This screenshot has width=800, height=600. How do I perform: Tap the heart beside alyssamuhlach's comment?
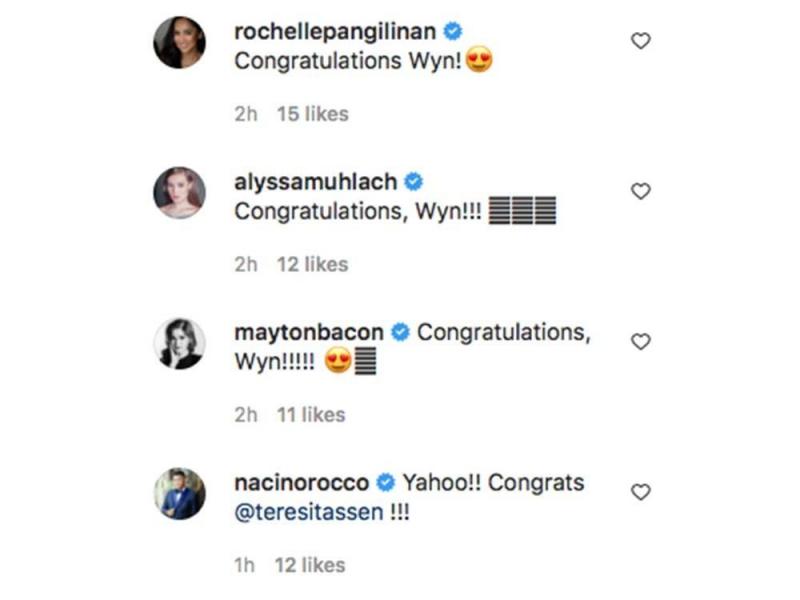pos(641,191)
